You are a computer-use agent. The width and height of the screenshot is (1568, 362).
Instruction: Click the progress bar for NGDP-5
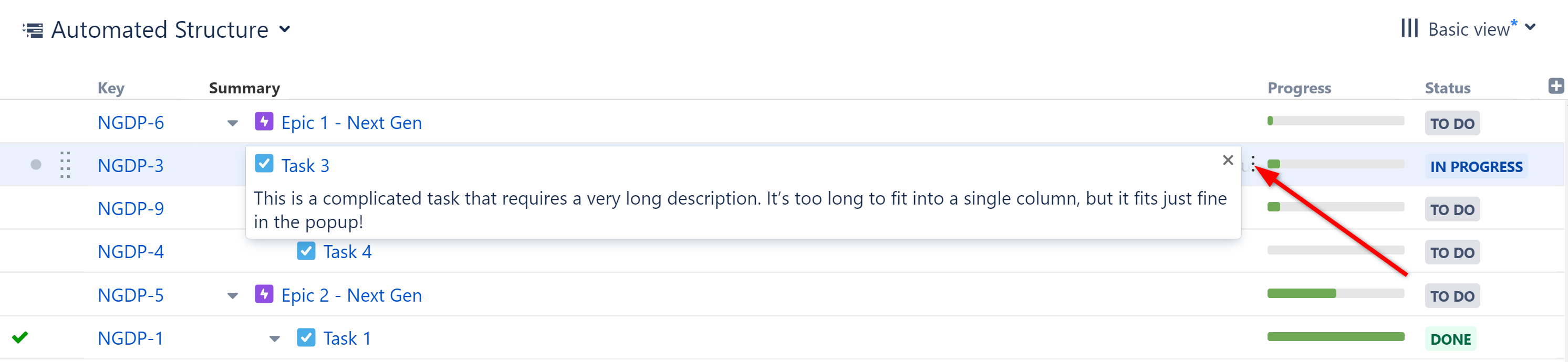point(1335,294)
